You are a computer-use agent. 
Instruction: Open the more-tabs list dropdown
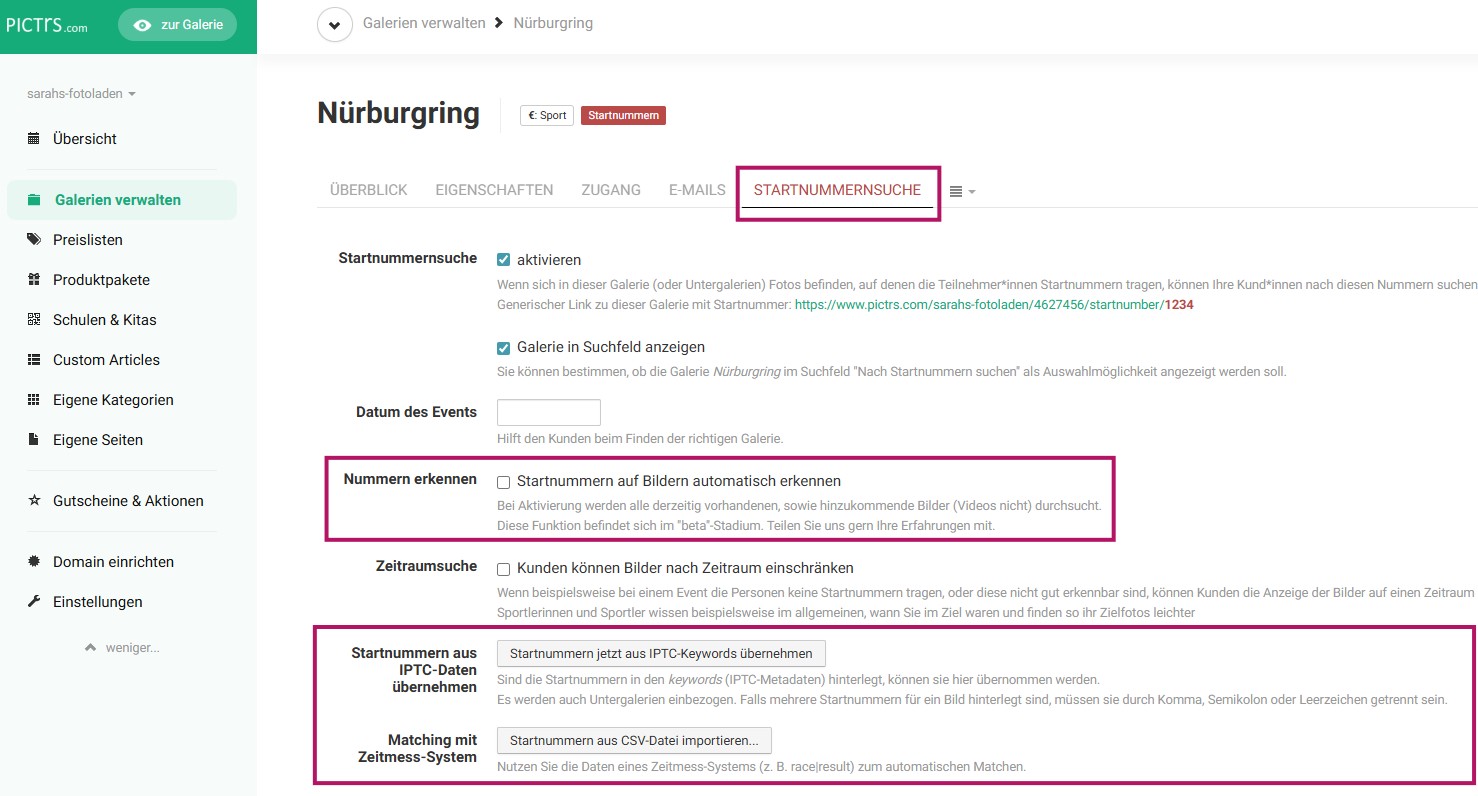click(962, 191)
